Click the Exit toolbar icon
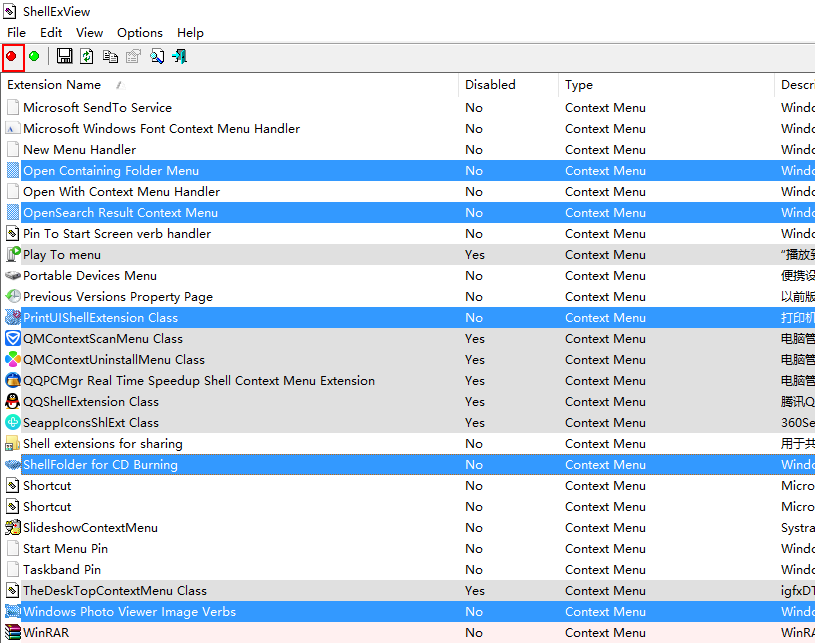Image resolution: width=815 pixels, height=643 pixels. coord(180,56)
